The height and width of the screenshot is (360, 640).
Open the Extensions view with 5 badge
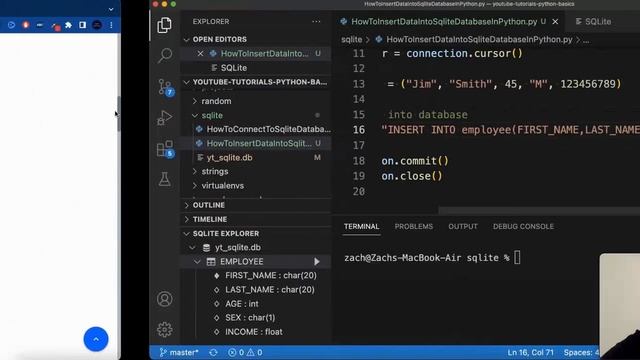coord(165,149)
